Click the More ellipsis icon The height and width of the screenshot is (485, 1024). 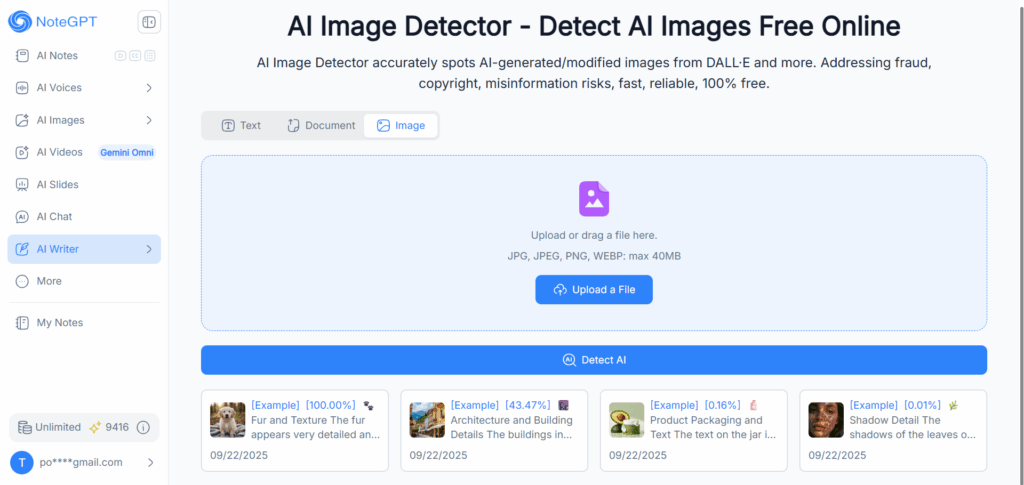pyautogui.click(x=22, y=281)
